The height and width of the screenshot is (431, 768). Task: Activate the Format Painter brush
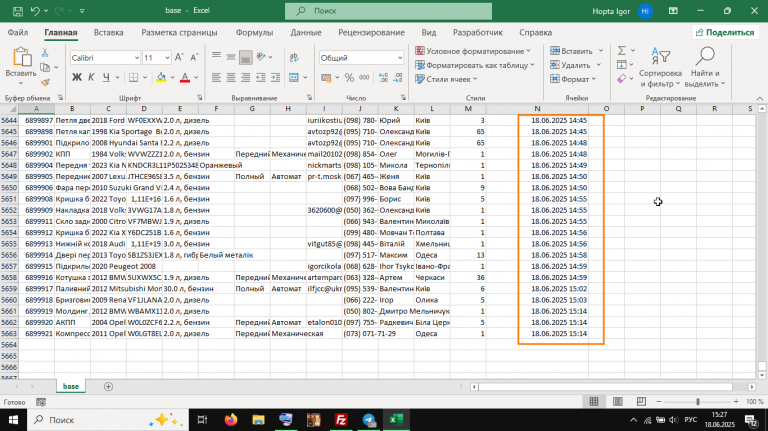[x=45, y=82]
